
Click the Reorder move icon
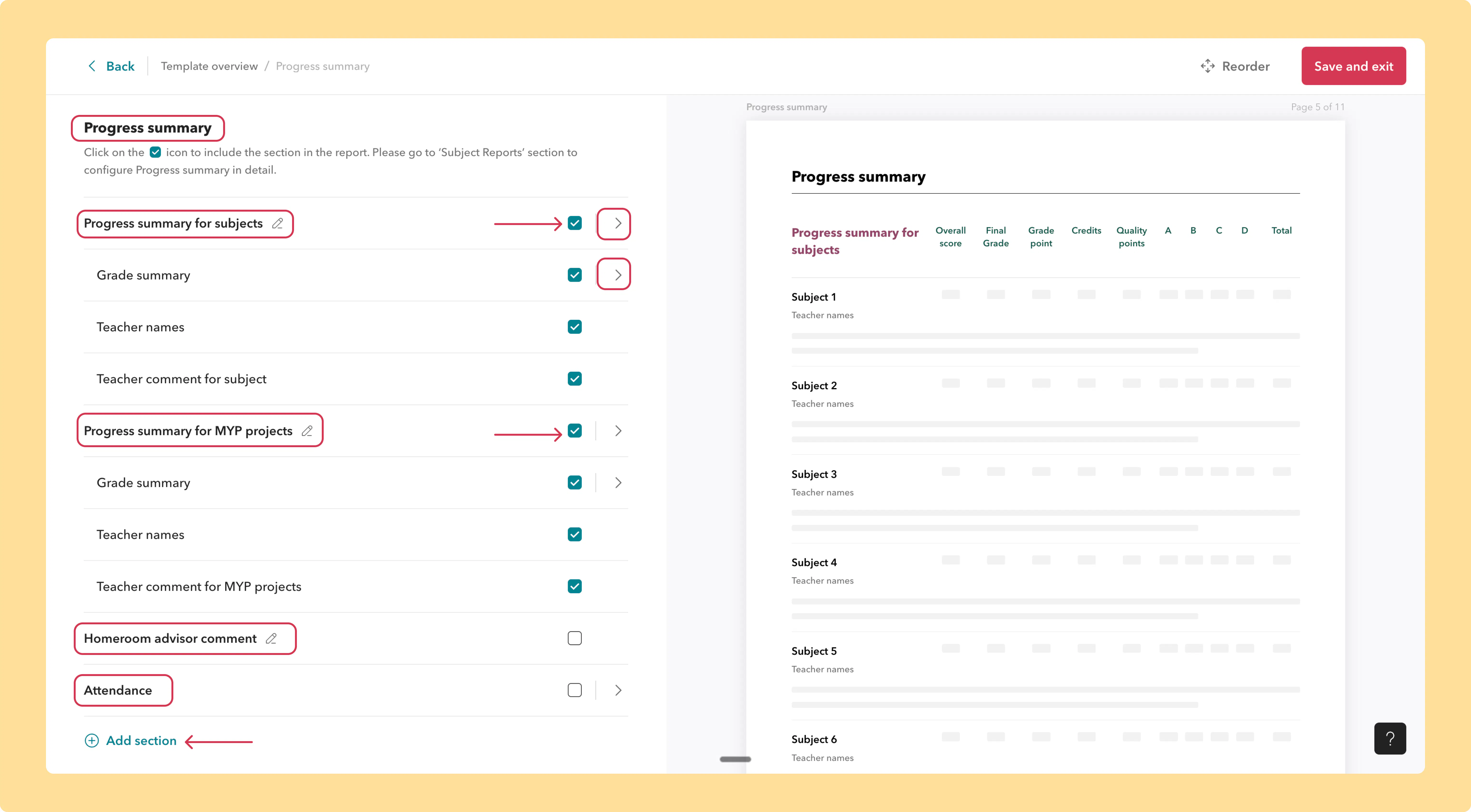point(1207,66)
